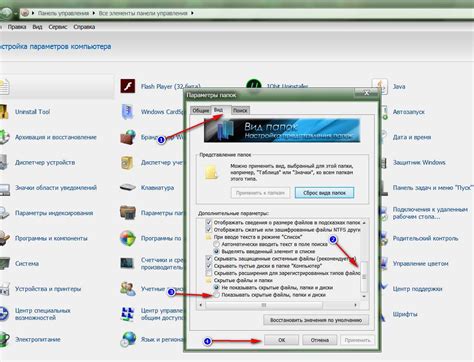Click the indexing options icon (Параметры индексирования)

4,213
